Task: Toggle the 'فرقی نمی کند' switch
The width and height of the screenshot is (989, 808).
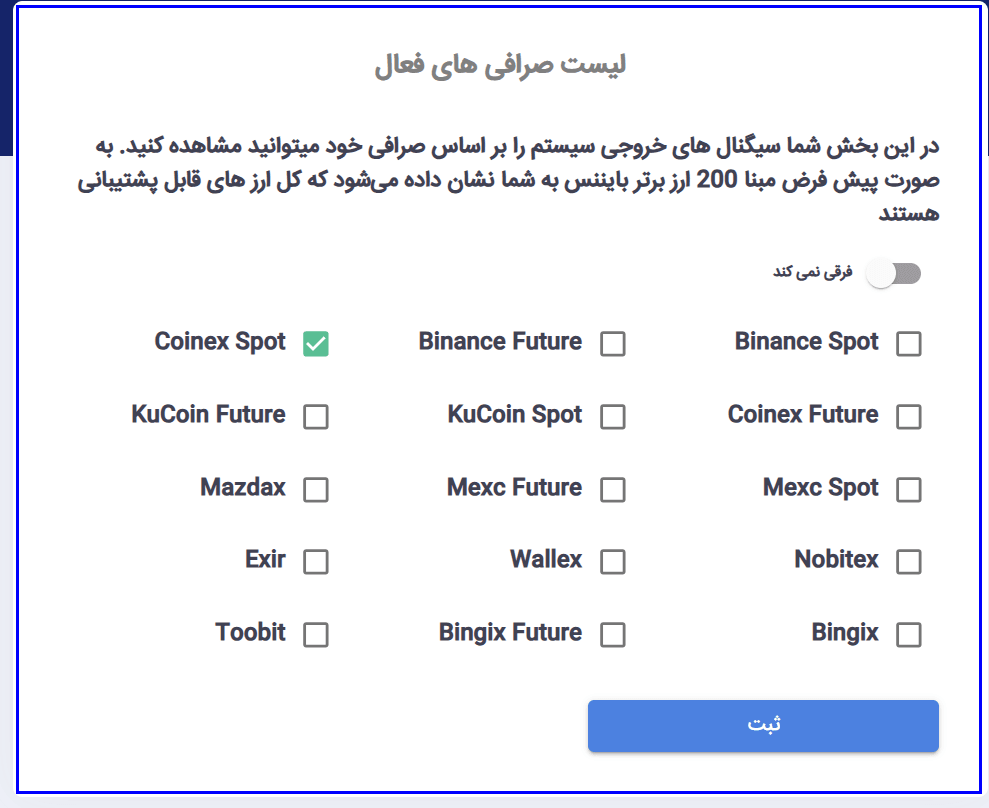Action: 894,274
